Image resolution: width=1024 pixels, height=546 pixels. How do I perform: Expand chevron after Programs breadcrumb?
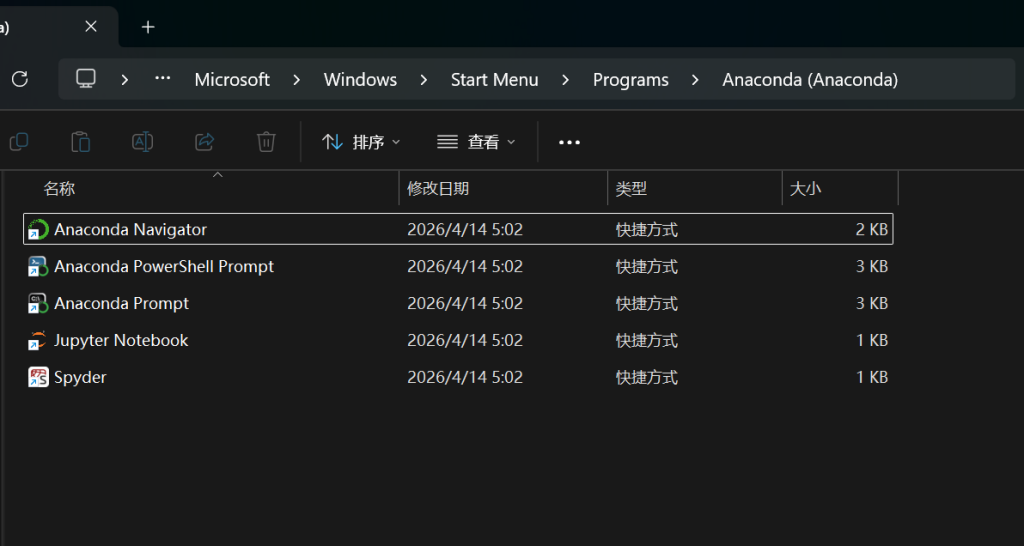[x=696, y=80]
